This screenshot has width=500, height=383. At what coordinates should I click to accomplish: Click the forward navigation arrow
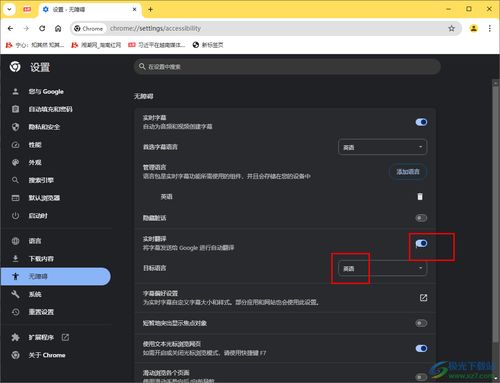[26, 29]
